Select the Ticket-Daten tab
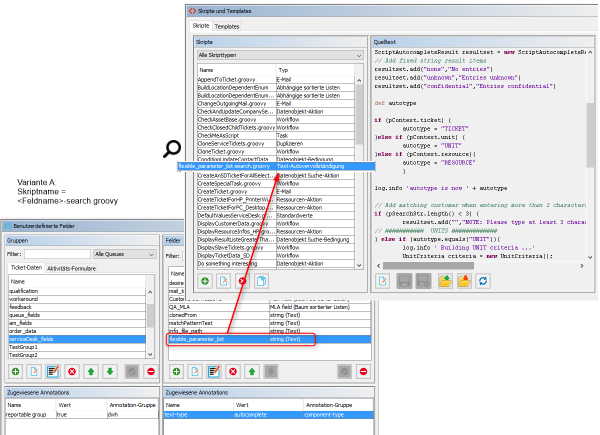The image size is (600, 435). pos(26,268)
